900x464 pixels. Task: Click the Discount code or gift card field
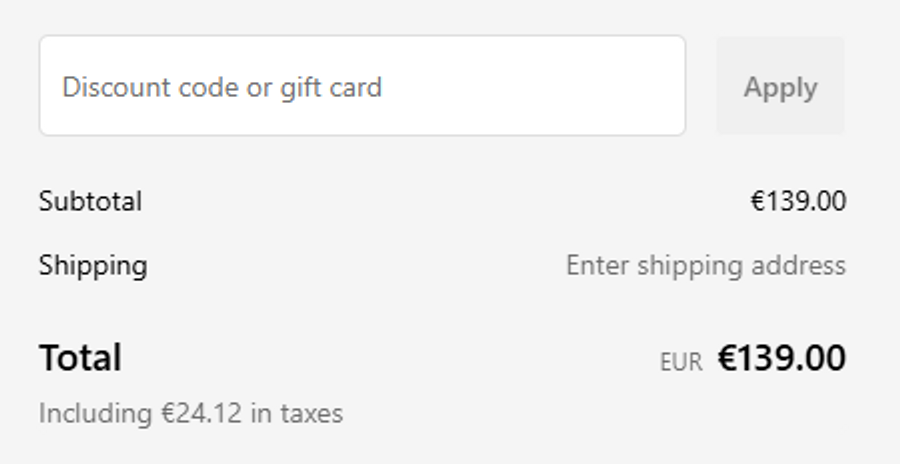click(x=362, y=86)
